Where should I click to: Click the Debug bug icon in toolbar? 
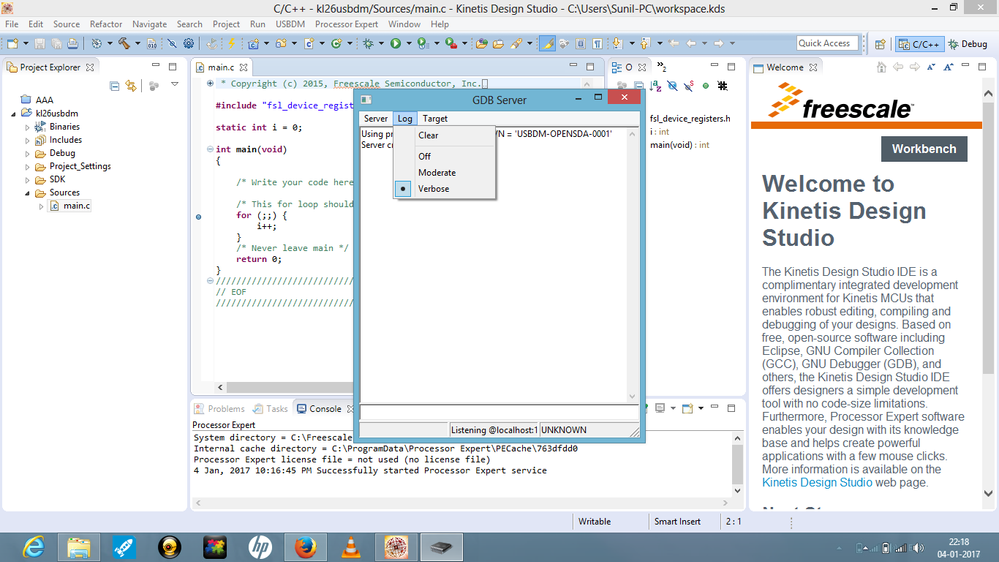[369, 44]
